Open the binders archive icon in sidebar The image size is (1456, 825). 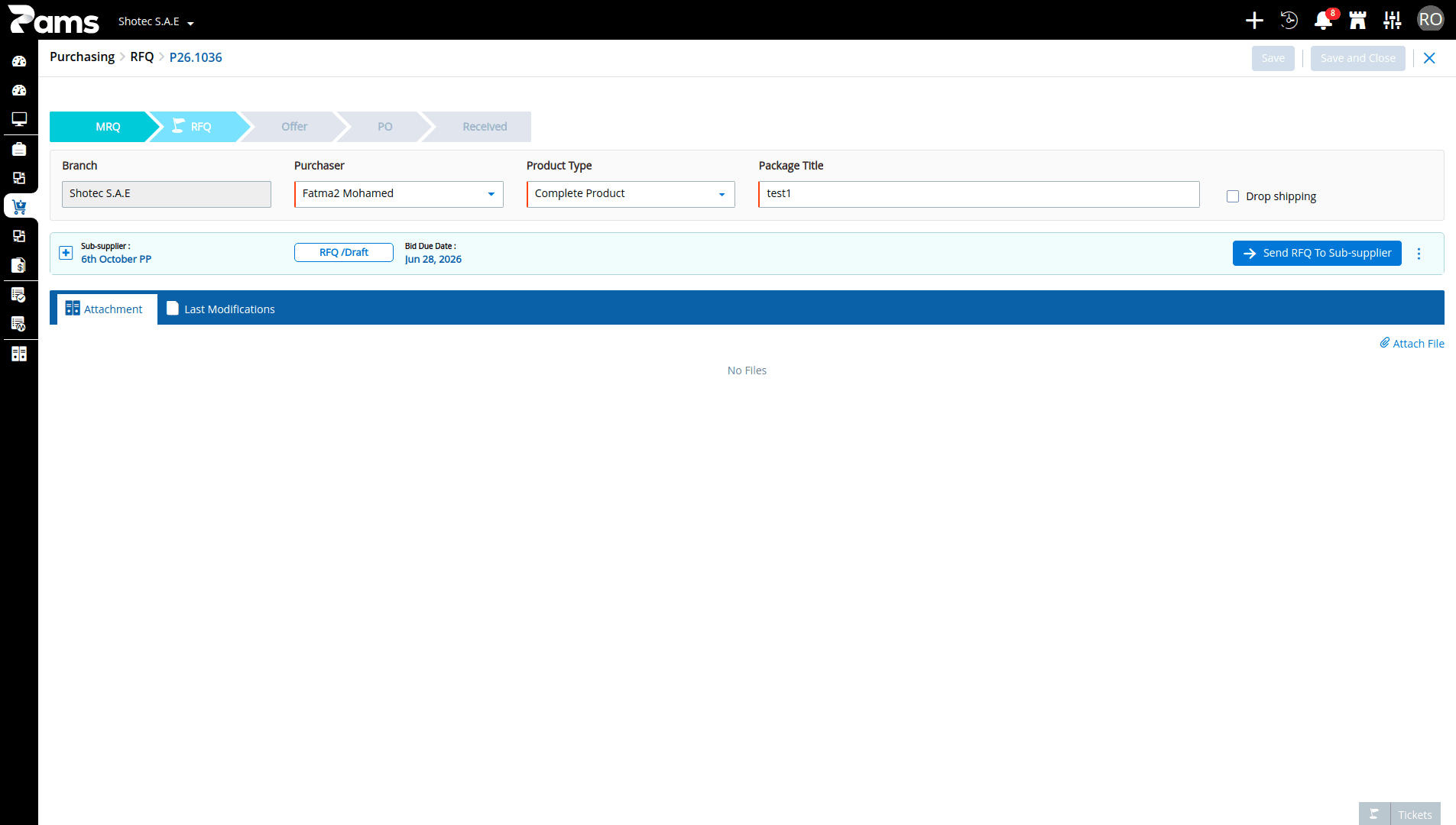(x=19, y=354)
